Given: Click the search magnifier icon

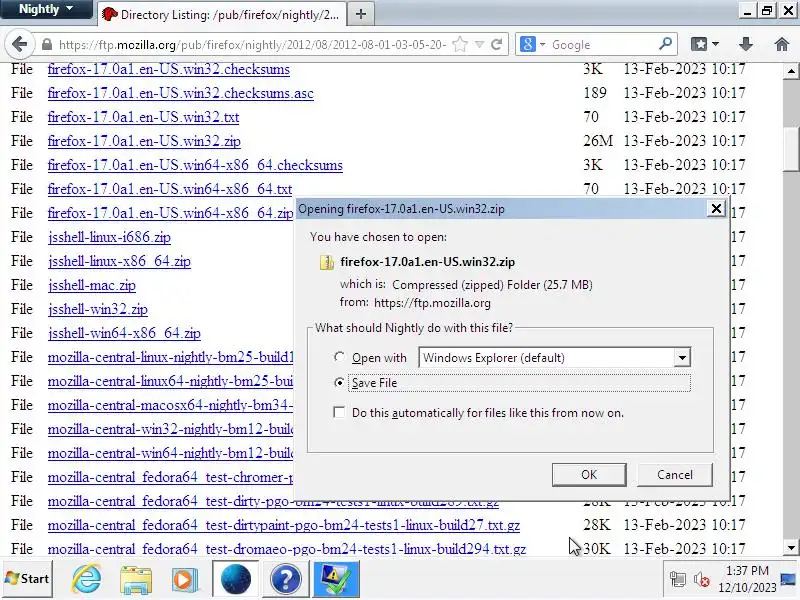Looking at the screenshot, I should click(665, 44).
